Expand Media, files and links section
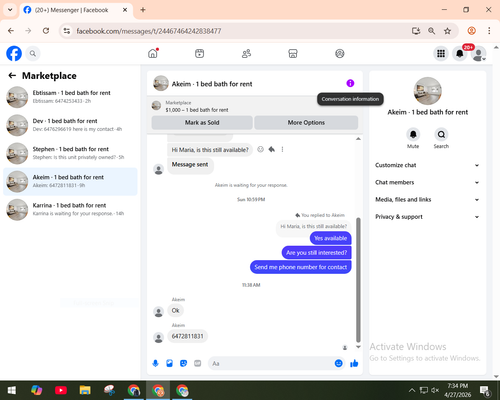Image resolution: width=500 pixels, height=400 pixels. [427, 200]
